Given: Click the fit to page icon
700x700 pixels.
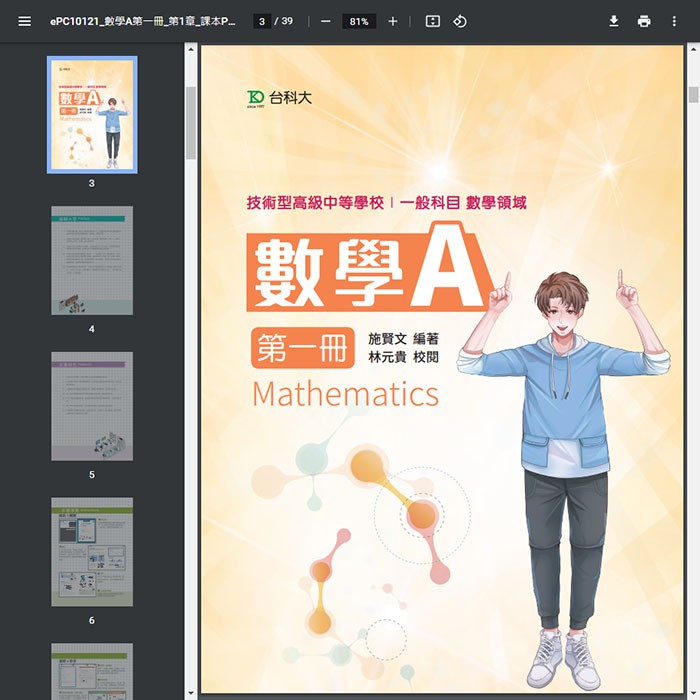Looking at the screenshot, I should coord(433,21).
